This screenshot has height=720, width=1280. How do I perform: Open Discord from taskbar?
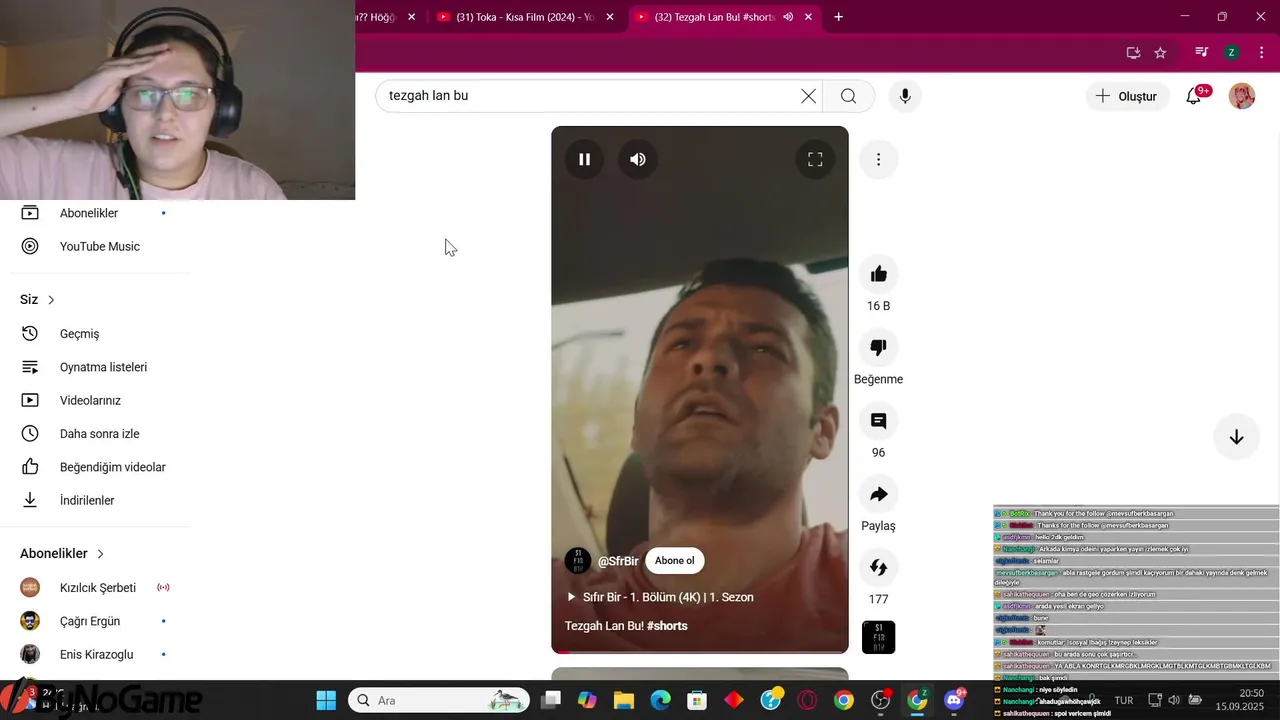point(954,700)
